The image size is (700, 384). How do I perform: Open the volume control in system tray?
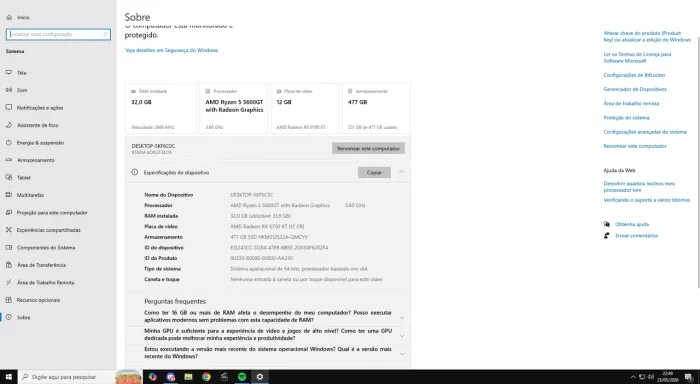(651, 377)
